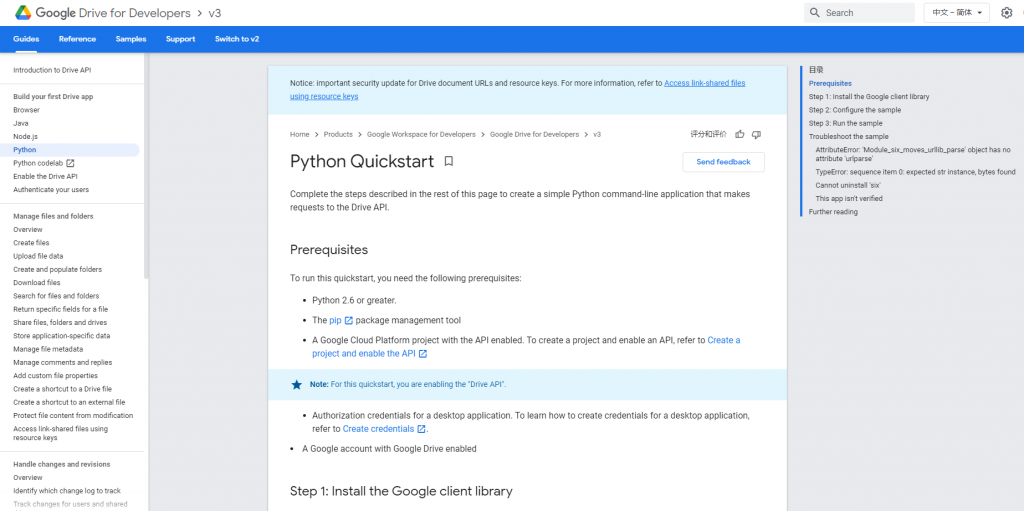Screen dimensions: 1024x511
Task: Click external link icon next to pip
Action: pyautogui.click(x=348, y=321)
